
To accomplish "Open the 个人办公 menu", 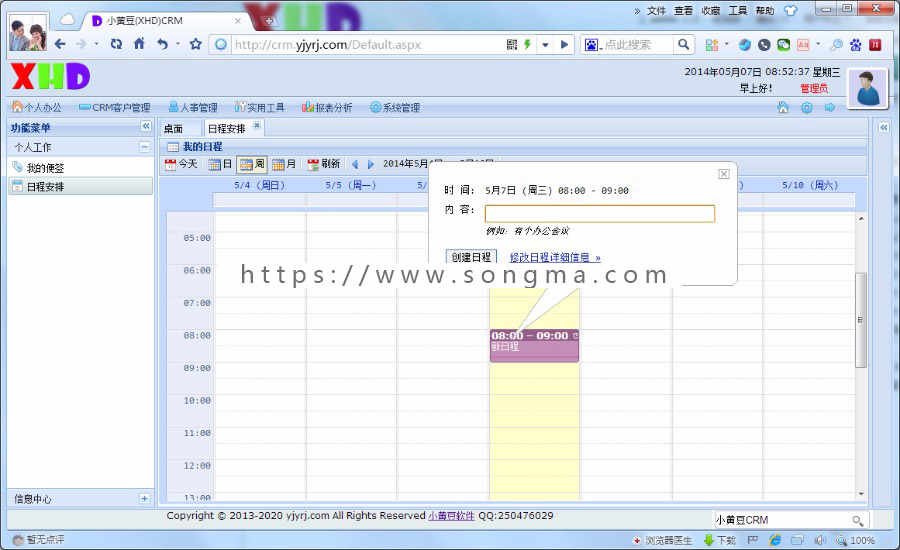I will click(37, 107).
